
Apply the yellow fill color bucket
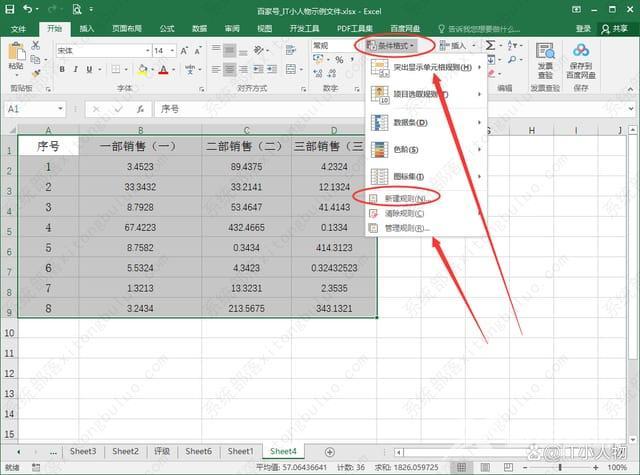point(142,69)
